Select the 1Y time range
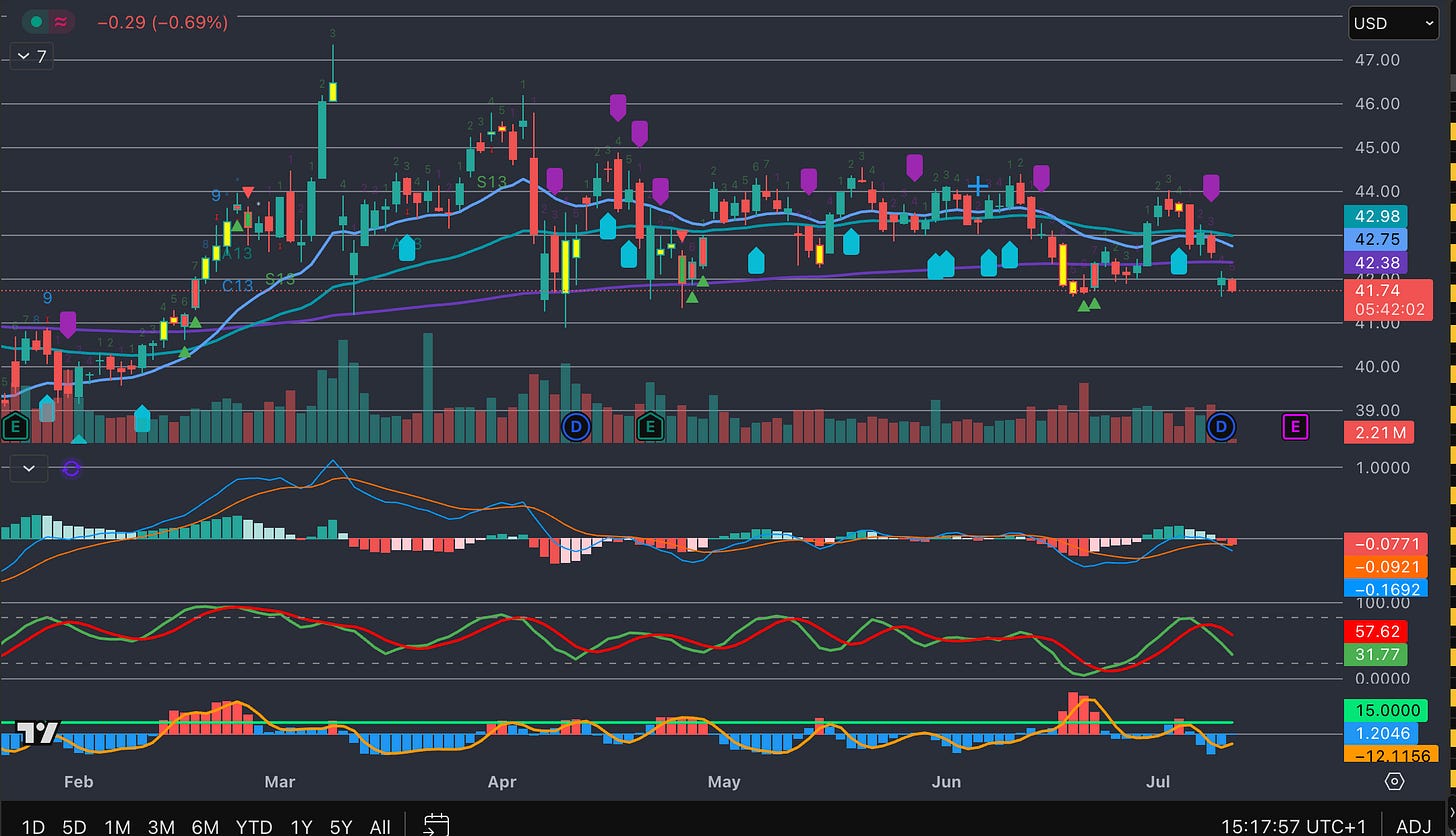Image resolution: width=1456 pixels, height=836 pixels. tap(301, 827)
